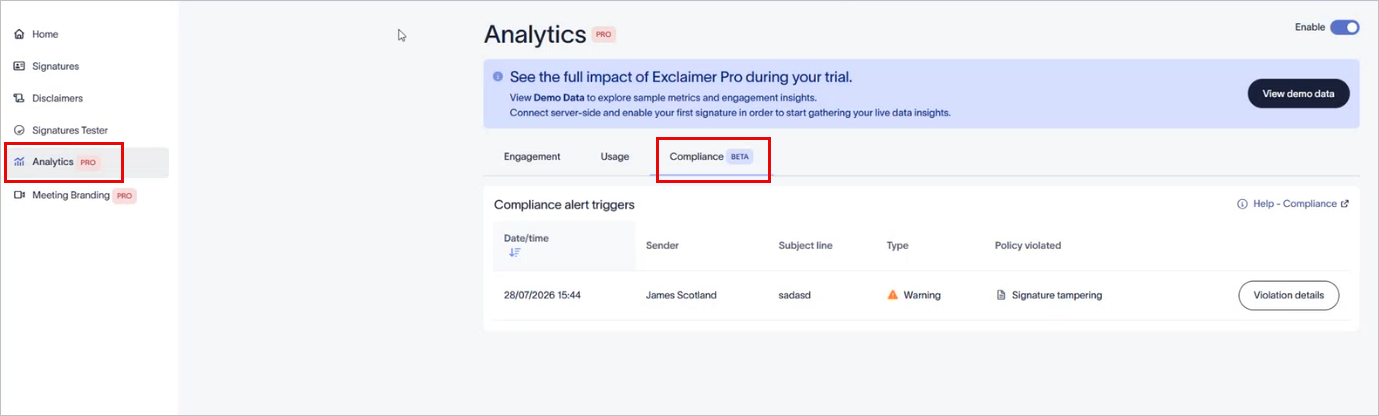Viewport: 1379px width, 416px height.
Task: Open the Help - Compliance link
Action: coord(1293,204)
